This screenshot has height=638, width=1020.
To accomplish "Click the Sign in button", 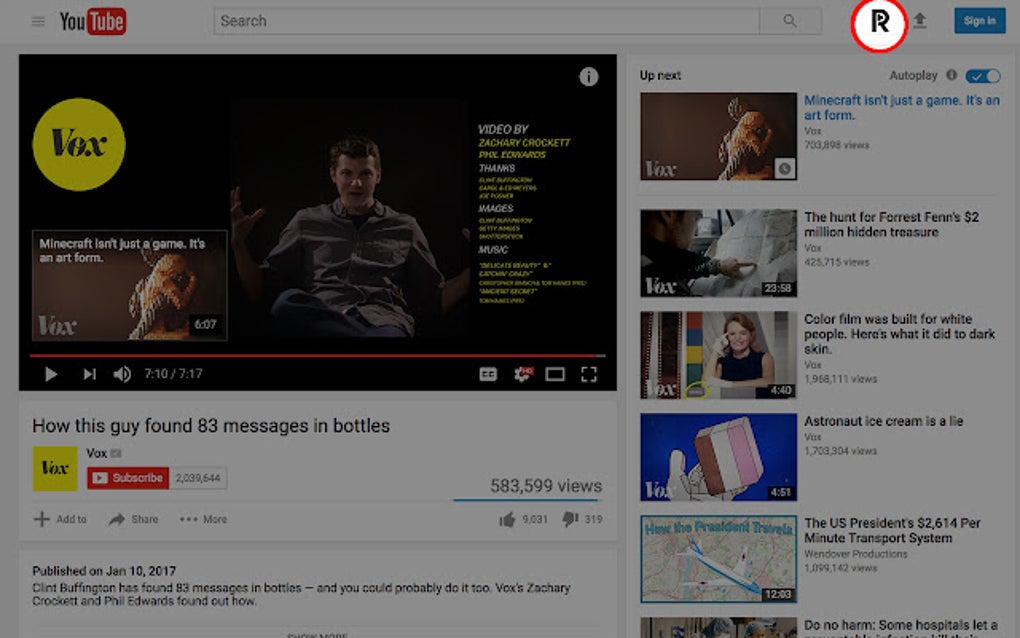I will tap(979, 20).
